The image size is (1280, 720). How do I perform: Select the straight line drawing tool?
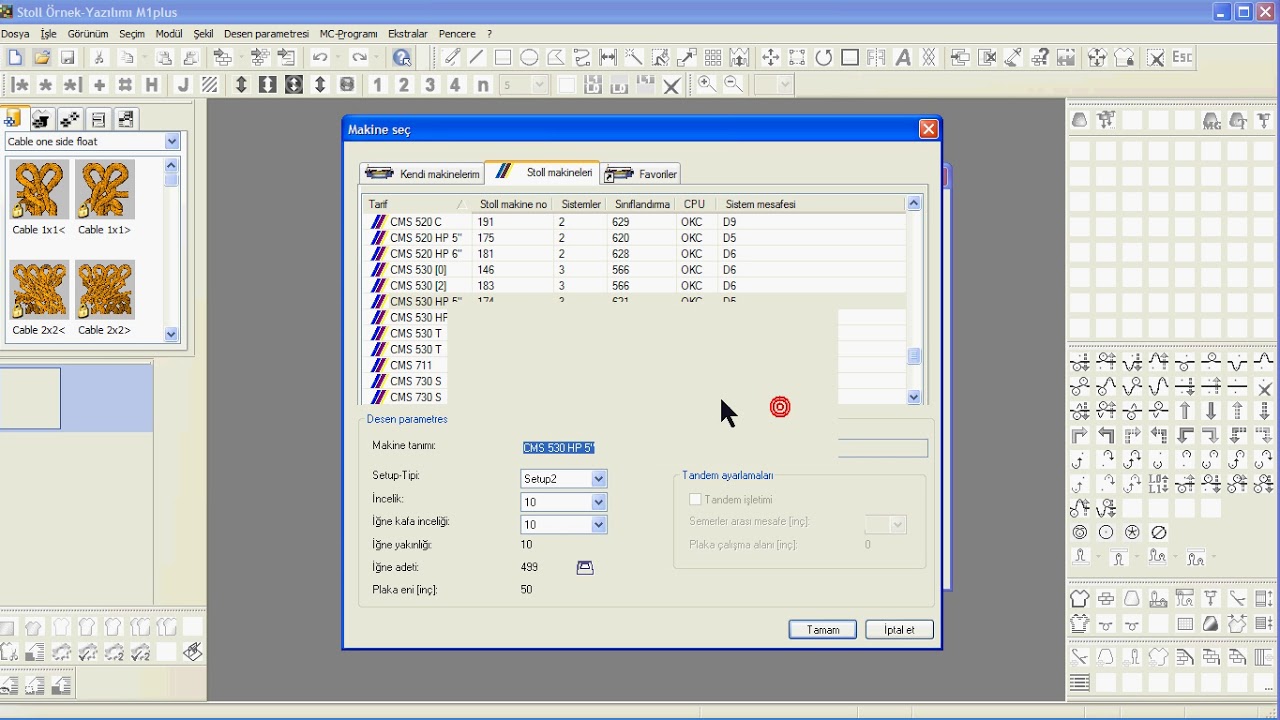[x=477, y=58]
